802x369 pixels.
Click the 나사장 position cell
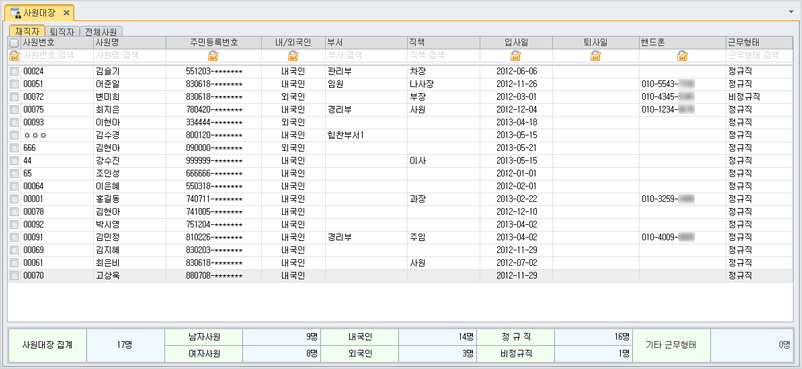point(443,84)
